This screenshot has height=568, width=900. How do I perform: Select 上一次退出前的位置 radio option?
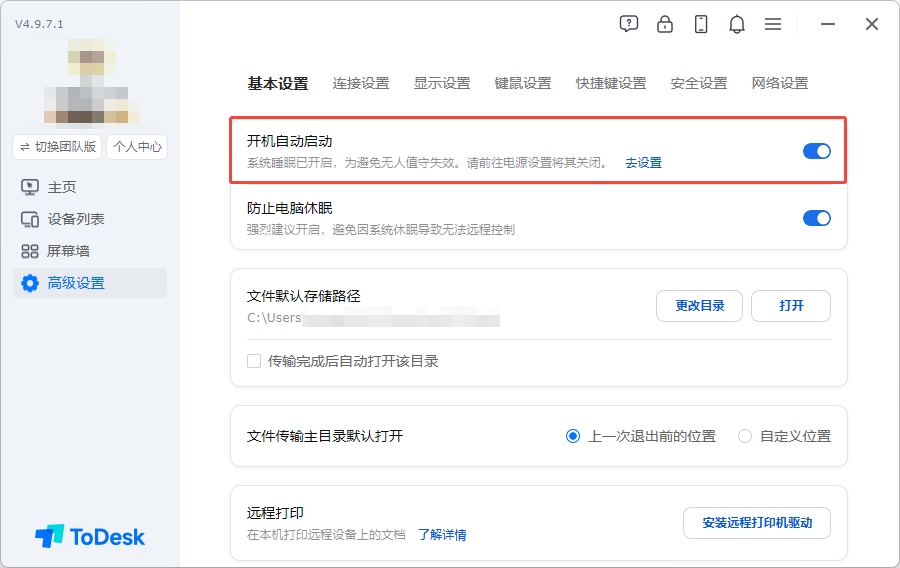(x=573, y=436)
